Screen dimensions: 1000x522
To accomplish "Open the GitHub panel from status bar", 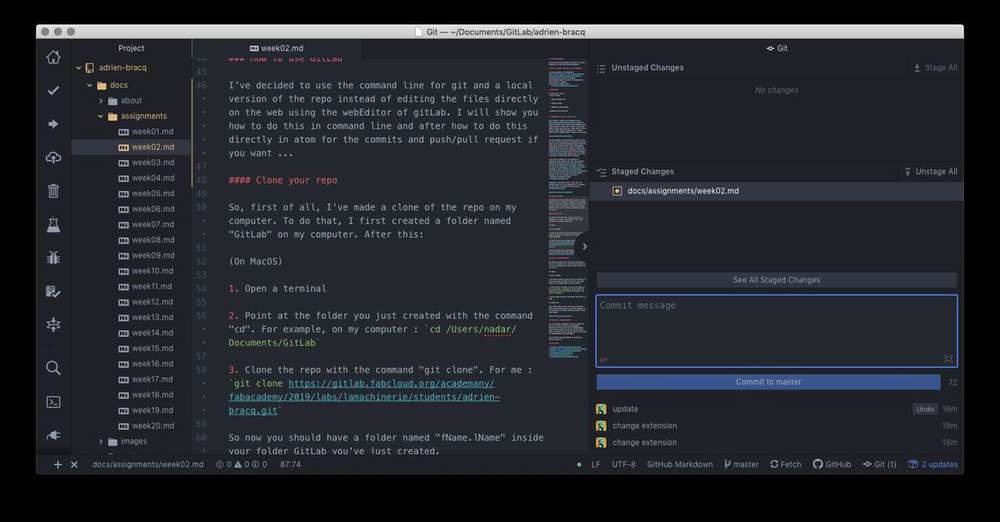I will 832,465.
